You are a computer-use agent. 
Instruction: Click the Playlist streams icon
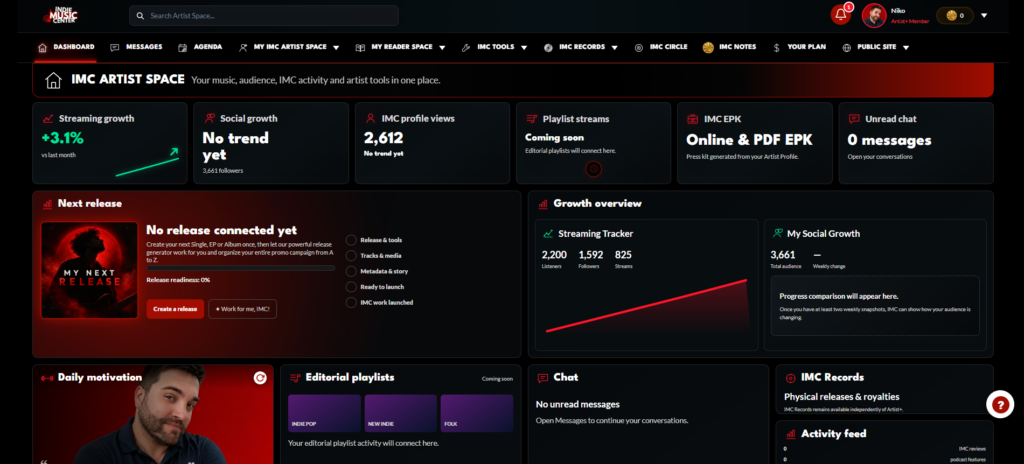click(x=532, y=119)
